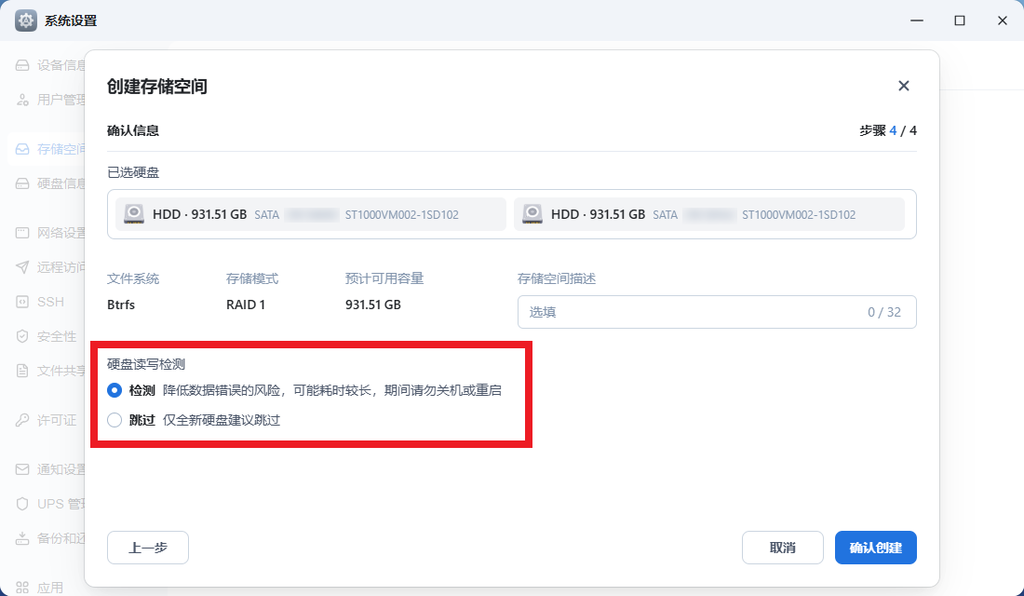Choose the 跳过 option for disk check
The width and height of the screenshot is (1024, 596).
115,420
